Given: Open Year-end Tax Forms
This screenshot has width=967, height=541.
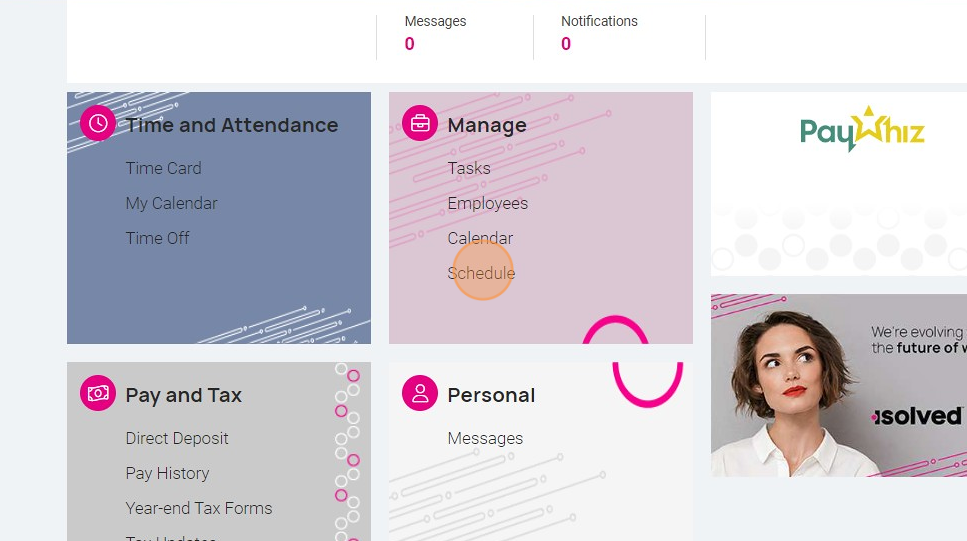Looking at the screenshot, I should (x=199, y=508).
